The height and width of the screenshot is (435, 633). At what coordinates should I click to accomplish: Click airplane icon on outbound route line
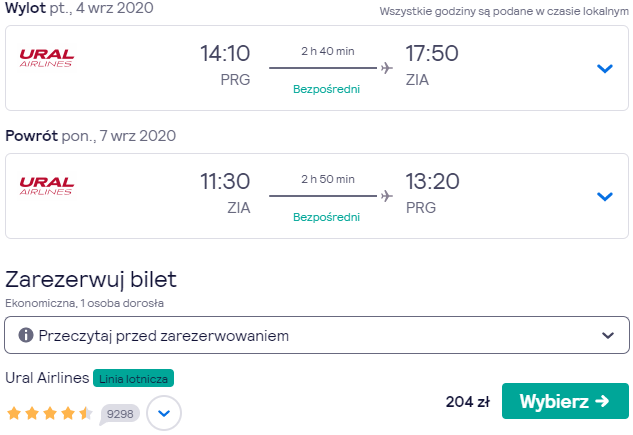click(x=387, y=68)
